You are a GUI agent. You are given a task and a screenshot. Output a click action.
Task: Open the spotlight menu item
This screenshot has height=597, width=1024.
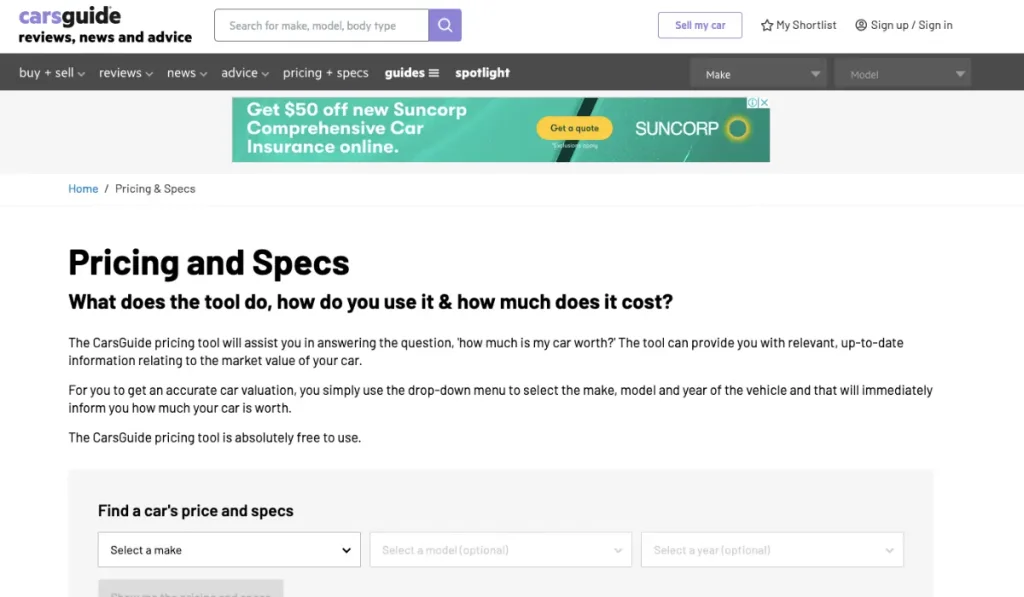[482, 73]
